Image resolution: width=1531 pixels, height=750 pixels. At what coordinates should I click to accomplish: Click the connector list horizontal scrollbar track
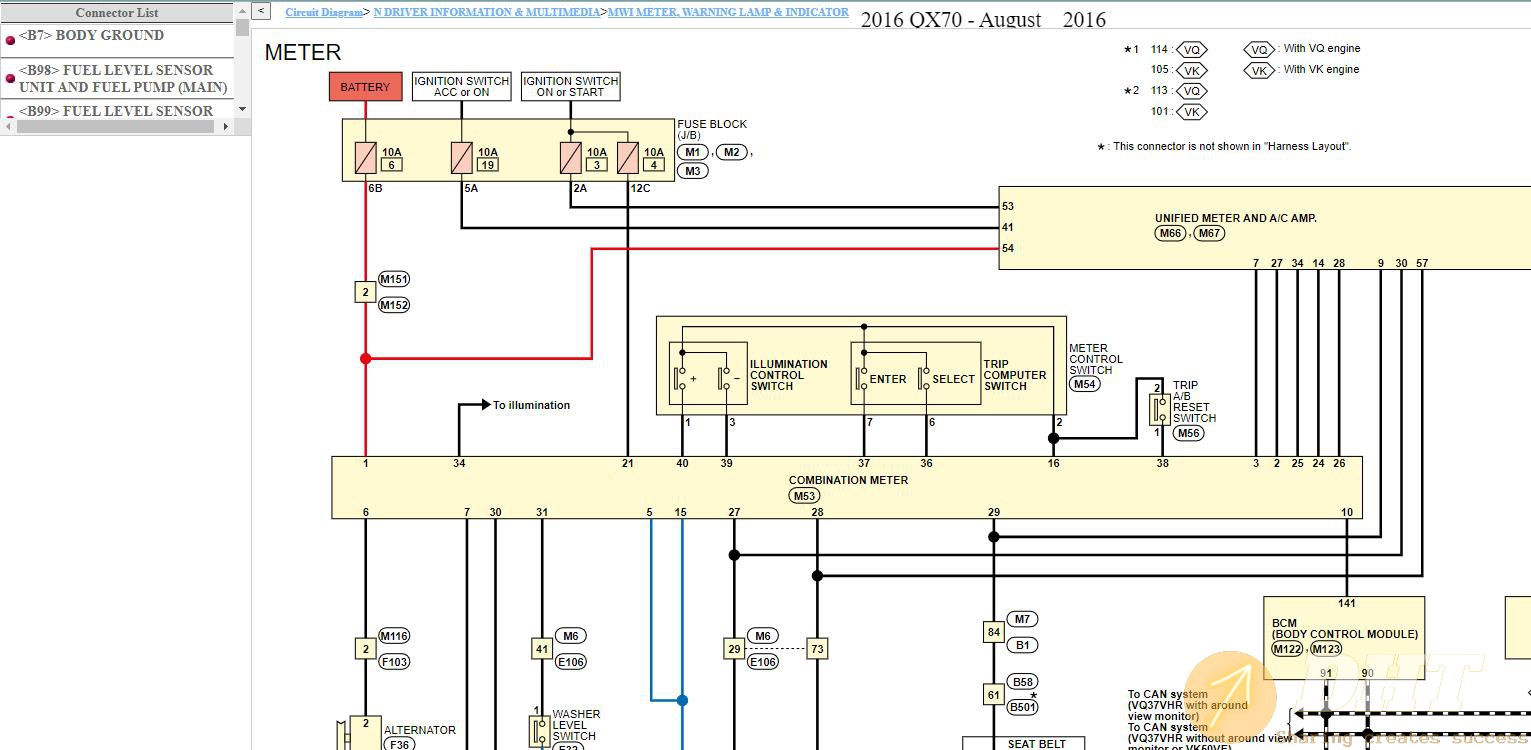click(x=117, y=126)
